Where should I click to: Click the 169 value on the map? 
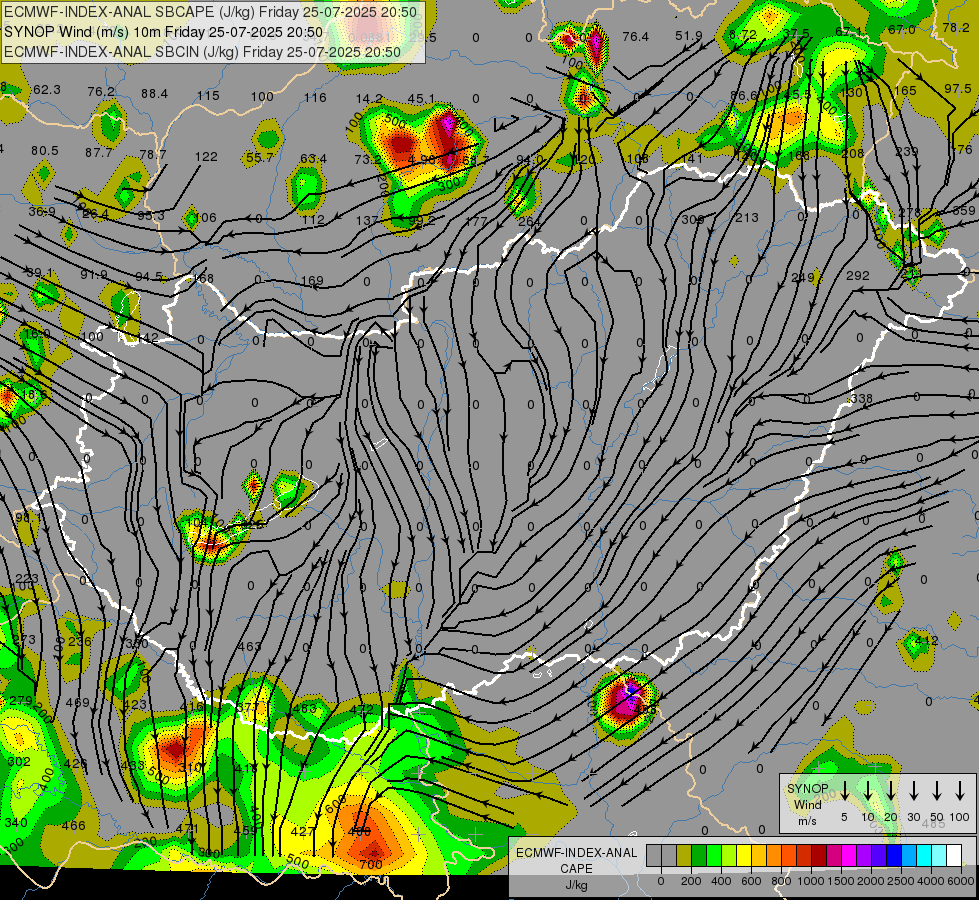(312, 281)
